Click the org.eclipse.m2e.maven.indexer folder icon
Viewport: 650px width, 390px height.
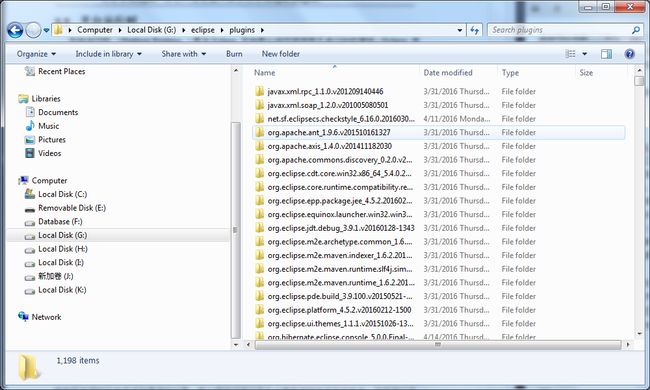pos(260,255)
